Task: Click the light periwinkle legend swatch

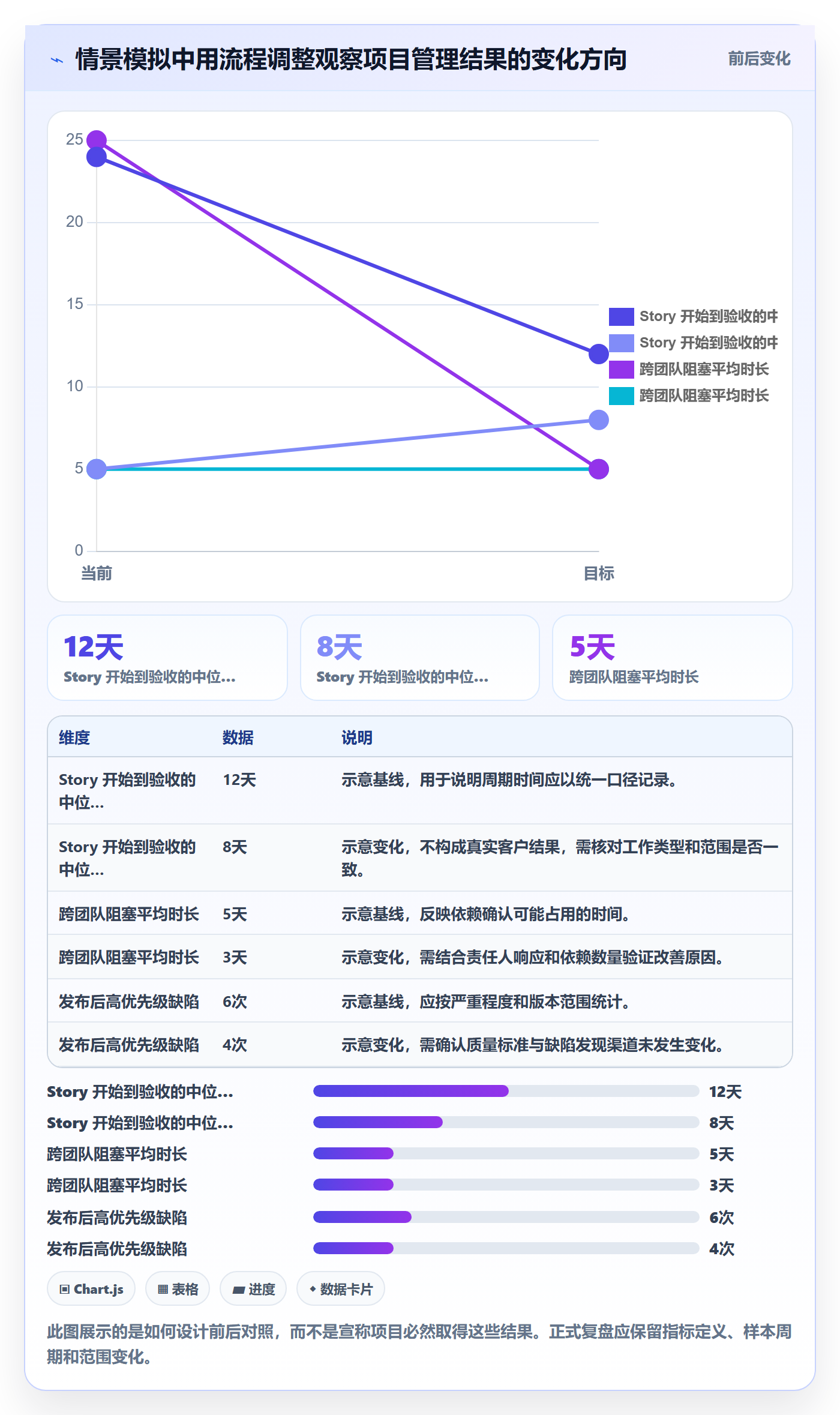Action: (x=621, y=343)
